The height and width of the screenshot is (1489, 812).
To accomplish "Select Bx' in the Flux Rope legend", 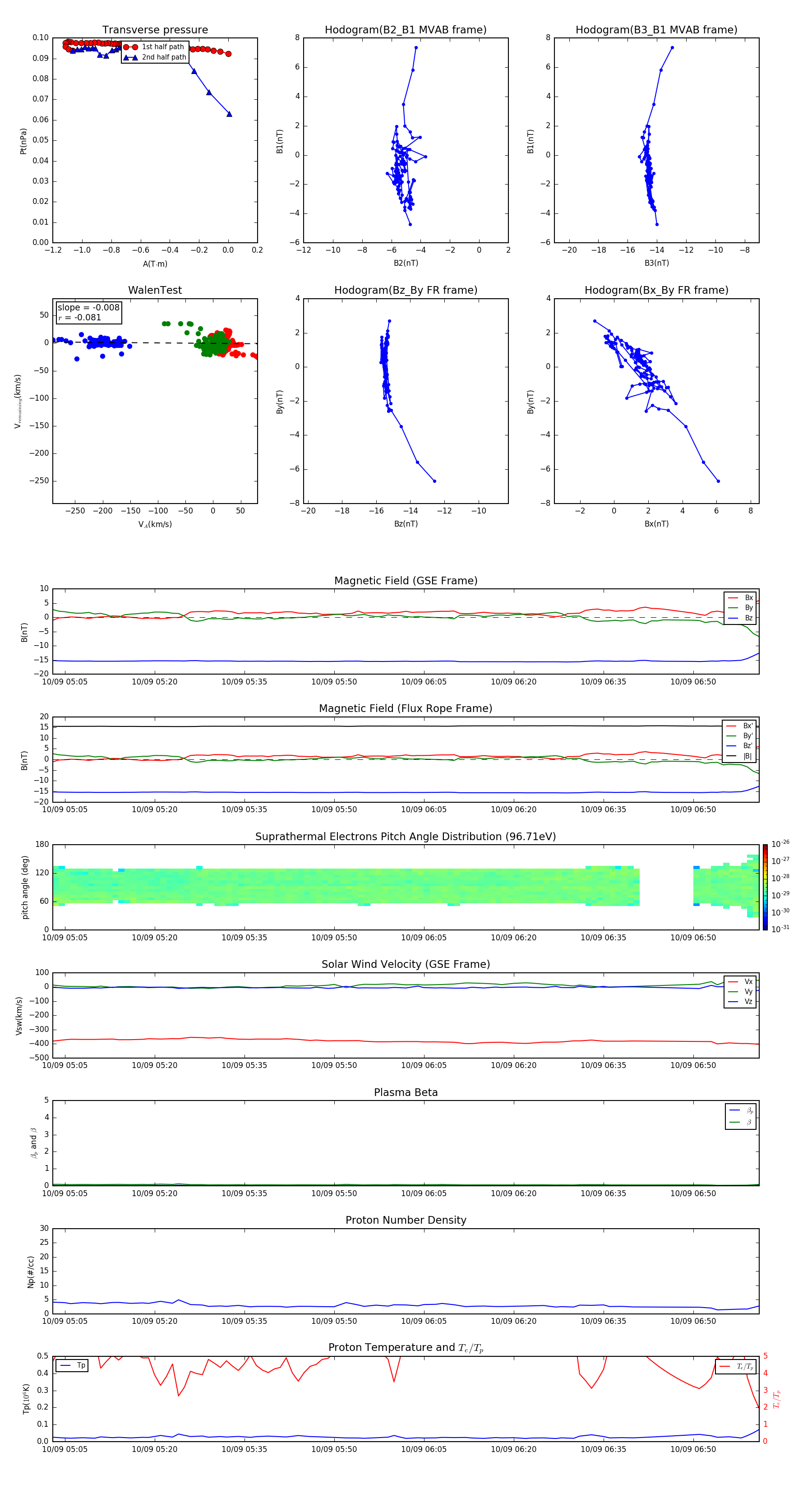I will click(x=740, y=726).
